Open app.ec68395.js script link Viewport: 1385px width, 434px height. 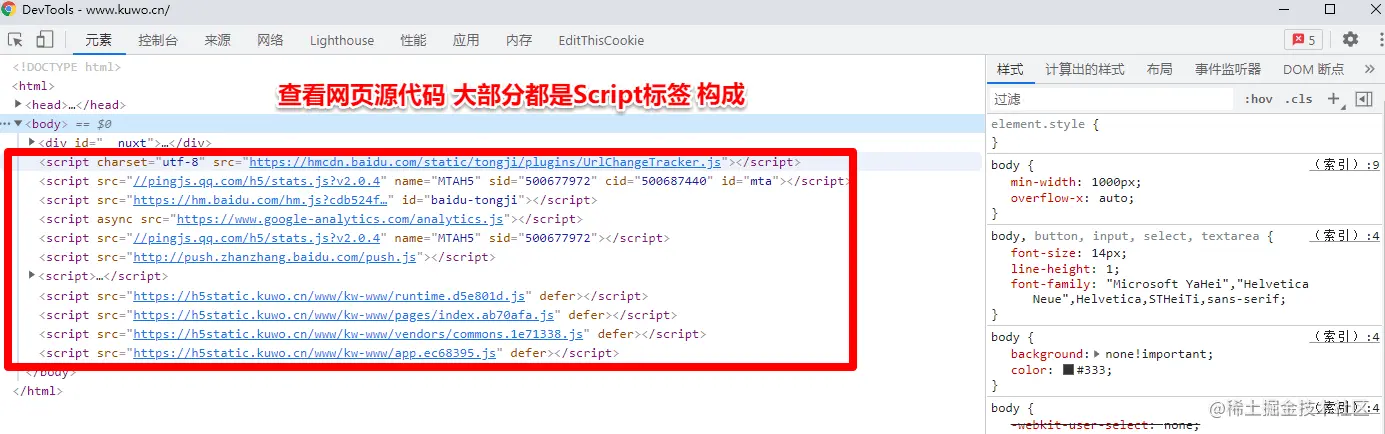(x=315, y=353)
